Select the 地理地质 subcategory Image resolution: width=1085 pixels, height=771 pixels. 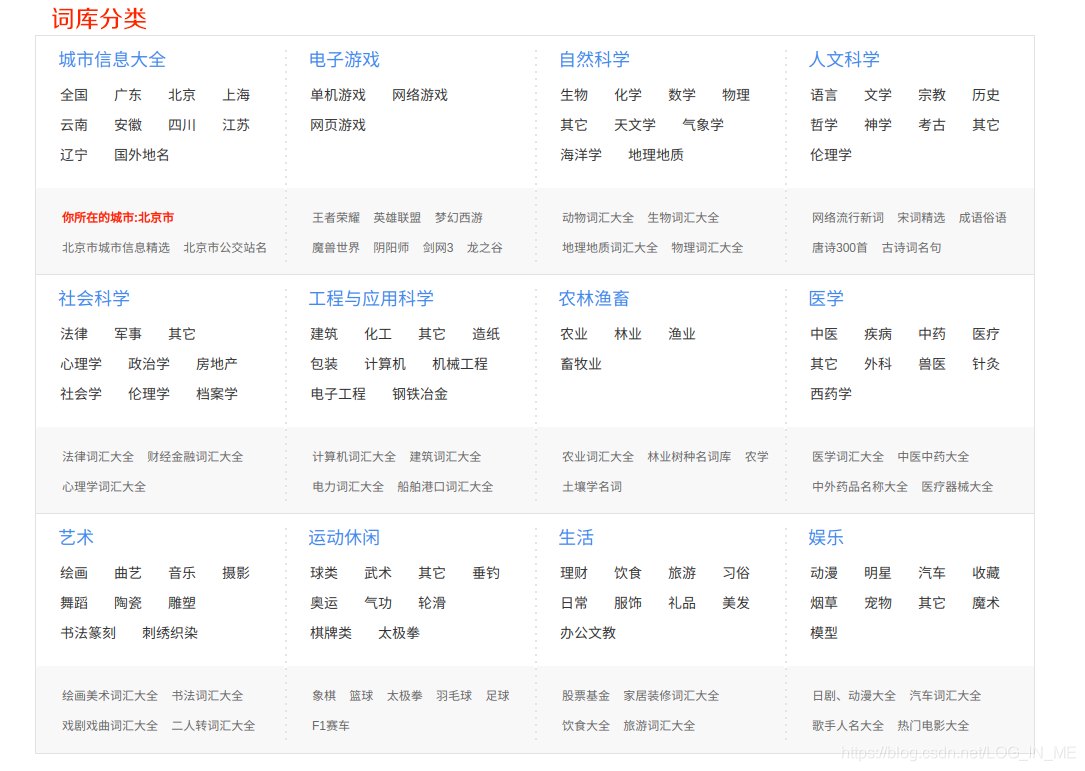(x=655, y=155)
